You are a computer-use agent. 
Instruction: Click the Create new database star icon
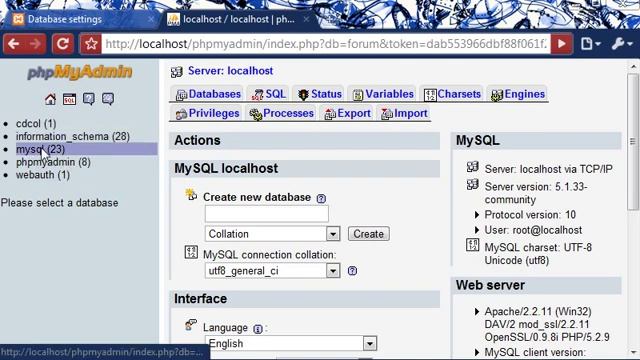pyautogui.click(x=191, y=194)
